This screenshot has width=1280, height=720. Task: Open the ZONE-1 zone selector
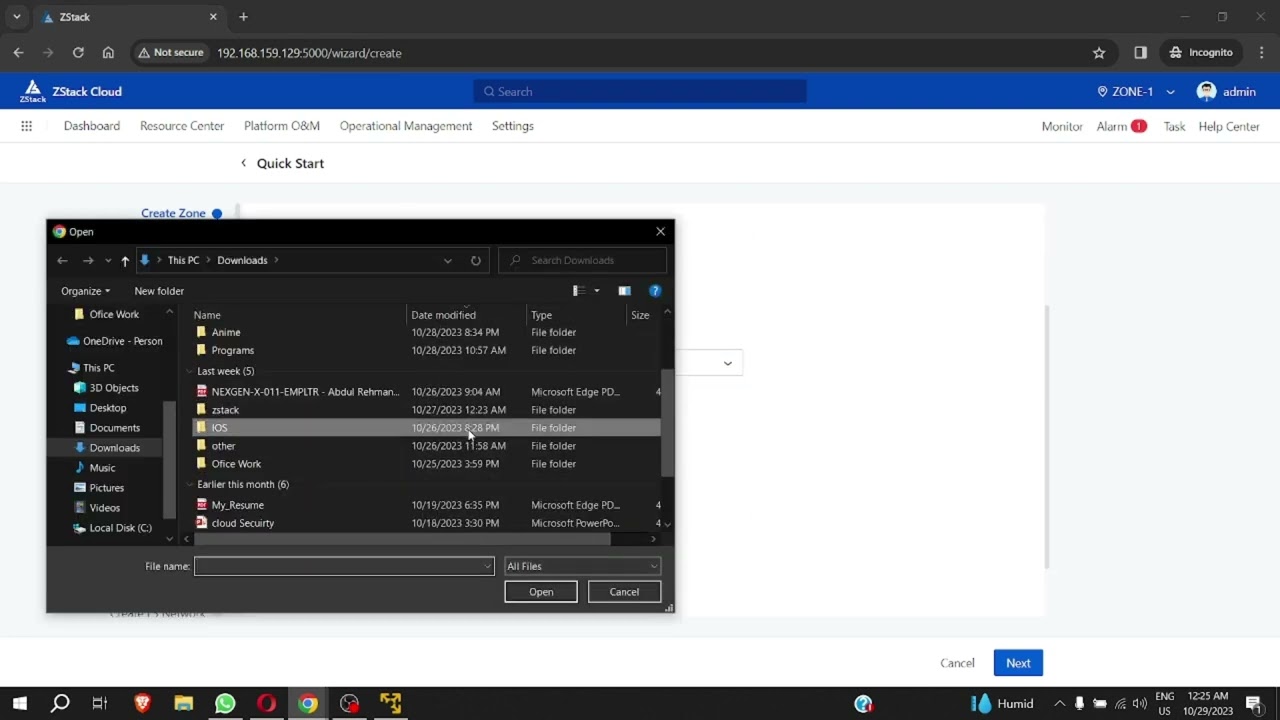click(x=1136, y=91)
